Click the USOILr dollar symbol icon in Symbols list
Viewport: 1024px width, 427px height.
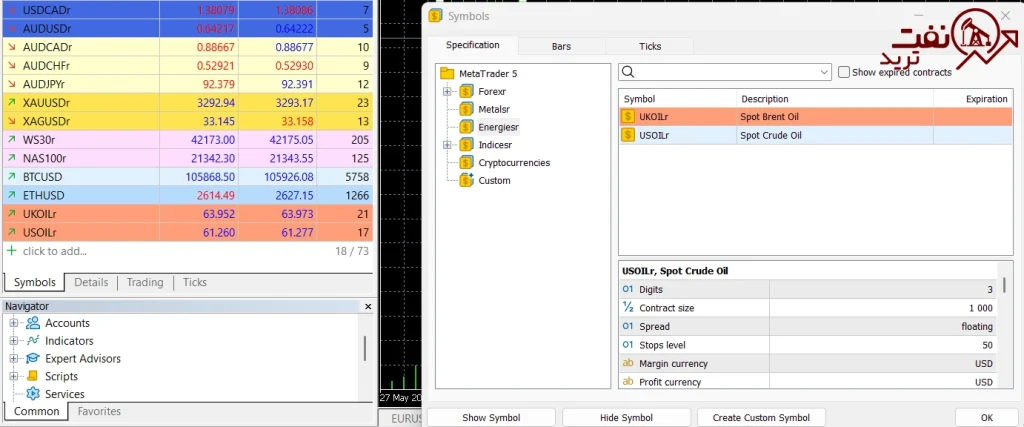(x=628, y=135)
